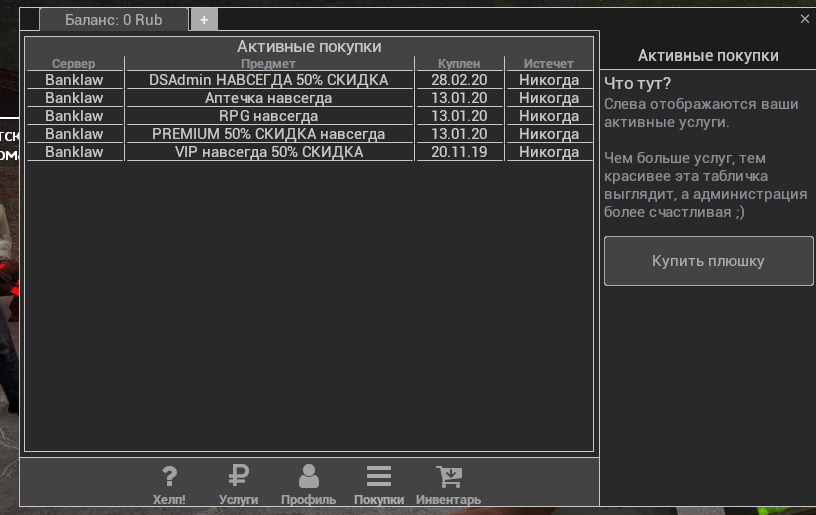Select row DSAdmin НАВСЕГДА 50% СКИДКА
Image resolution: width=816 pixels, height=515 pixels.
click(x=310, y=80)
